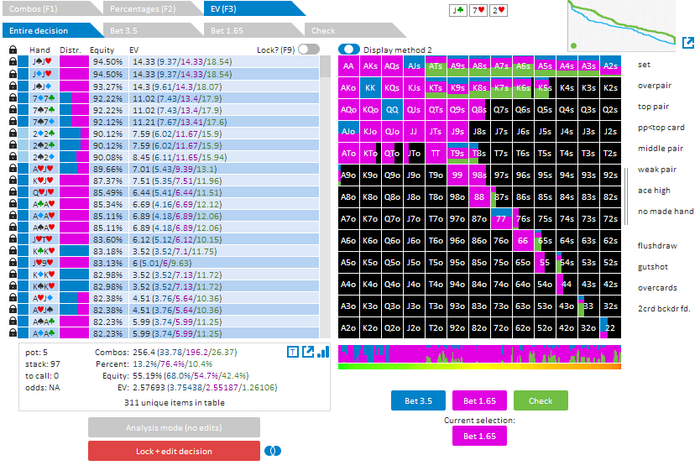Lock the 7♦7♣ hand row
Screen dimensions: 700x476
click(13, 97)
